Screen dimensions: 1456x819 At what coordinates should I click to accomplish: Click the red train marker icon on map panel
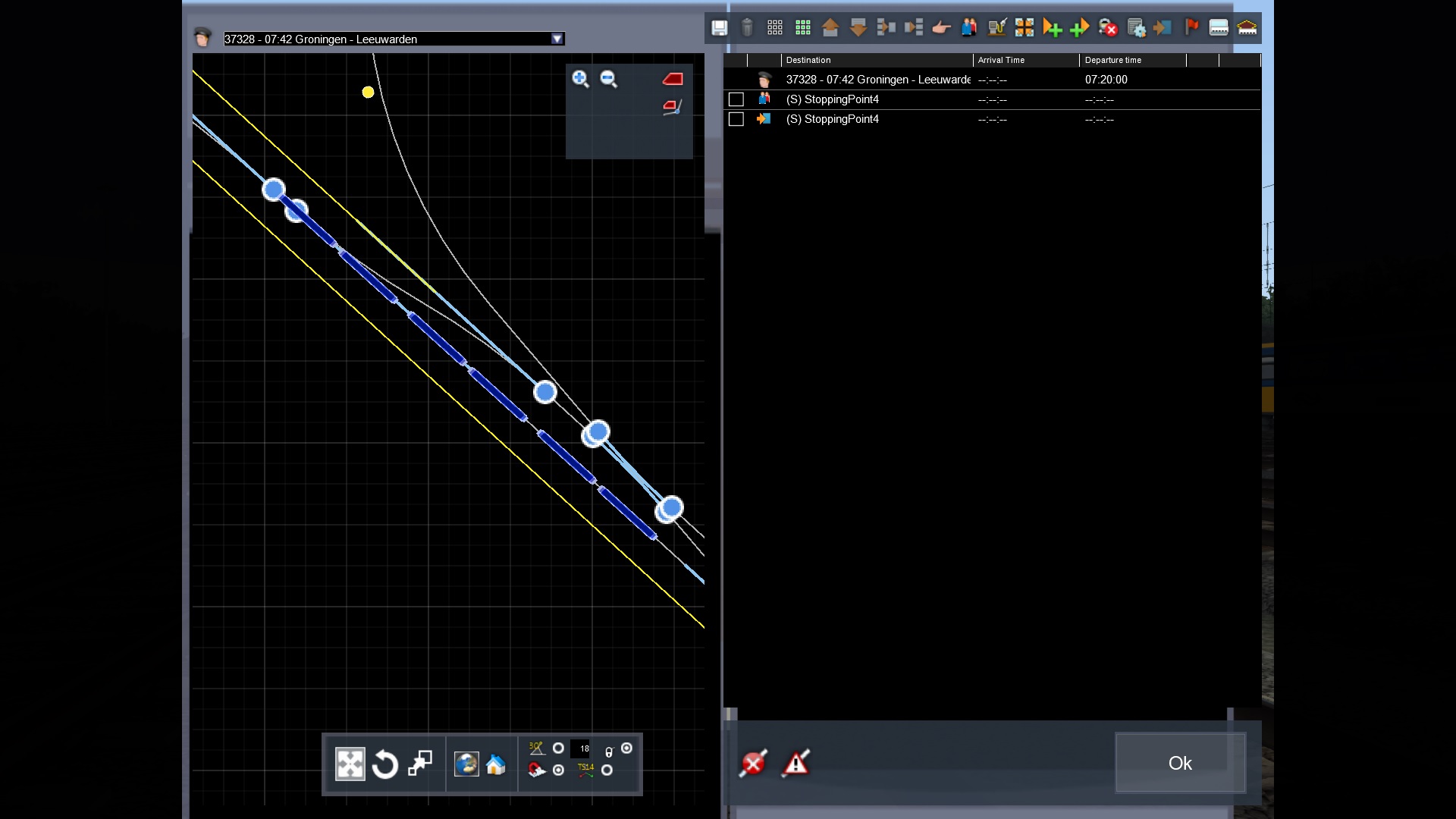point(673,79)
